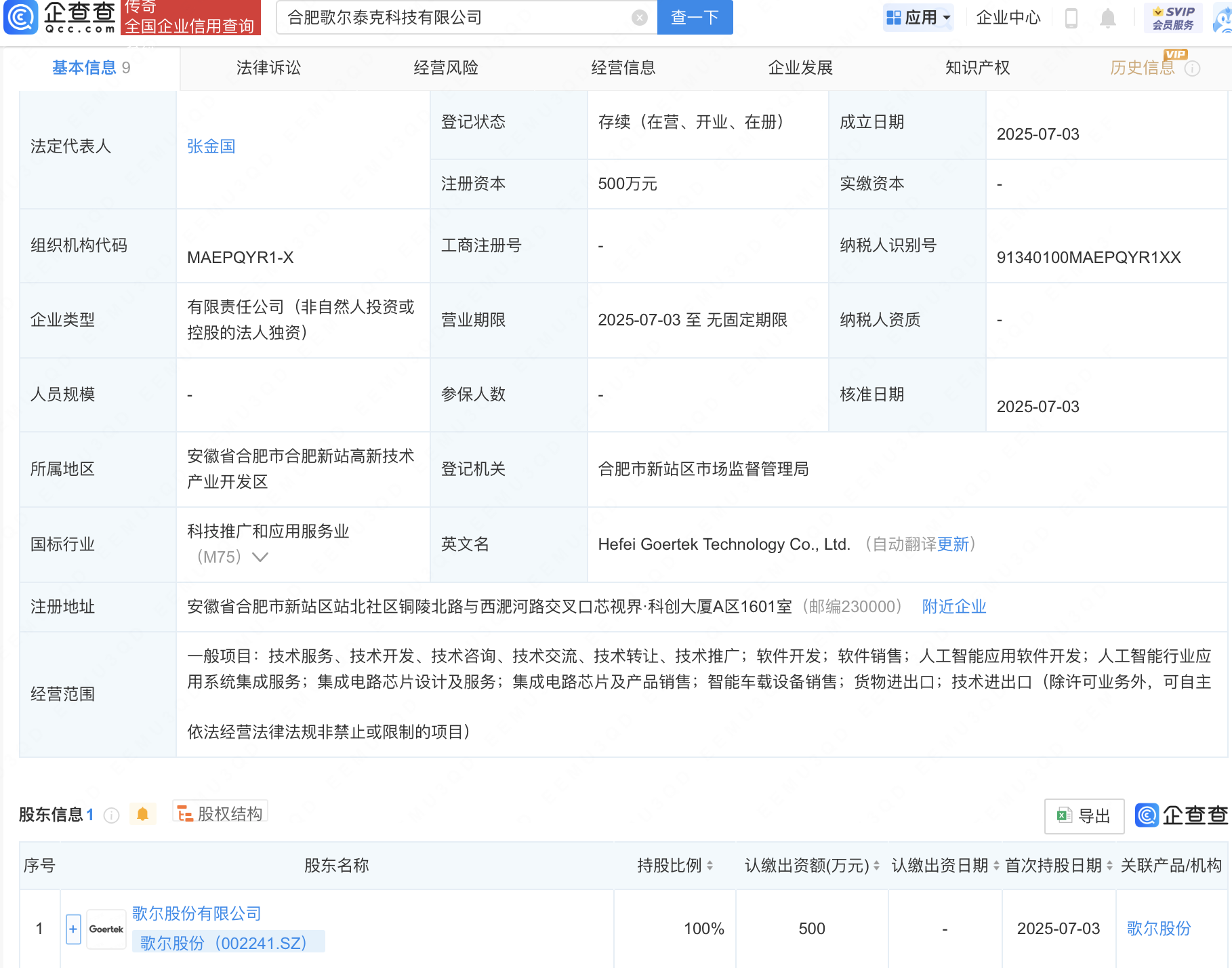The height and width of the screenshot is (968, 1232).
Task: Click 更新 link after English name
Action: click(x=953, y=544)
